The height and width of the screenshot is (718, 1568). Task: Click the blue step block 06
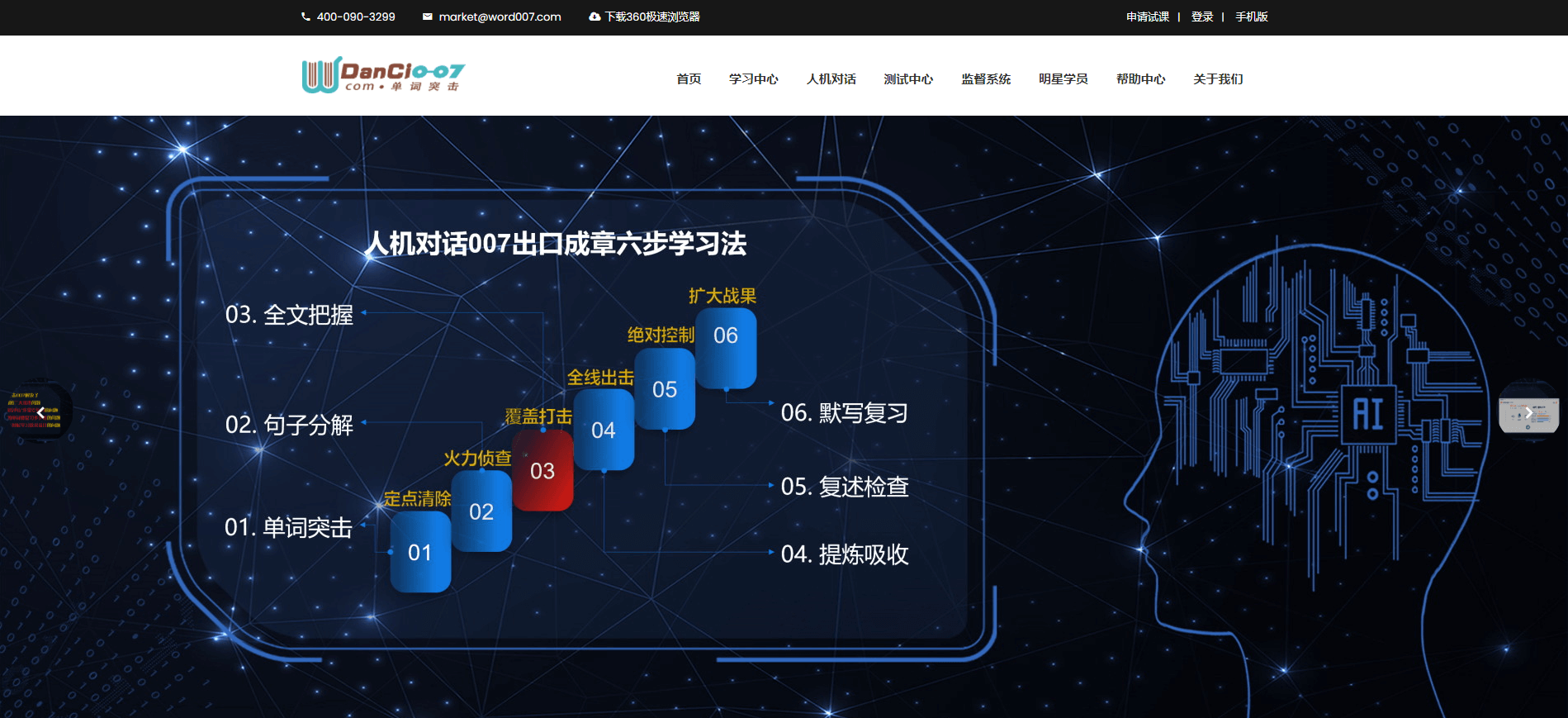pos(726,348)
